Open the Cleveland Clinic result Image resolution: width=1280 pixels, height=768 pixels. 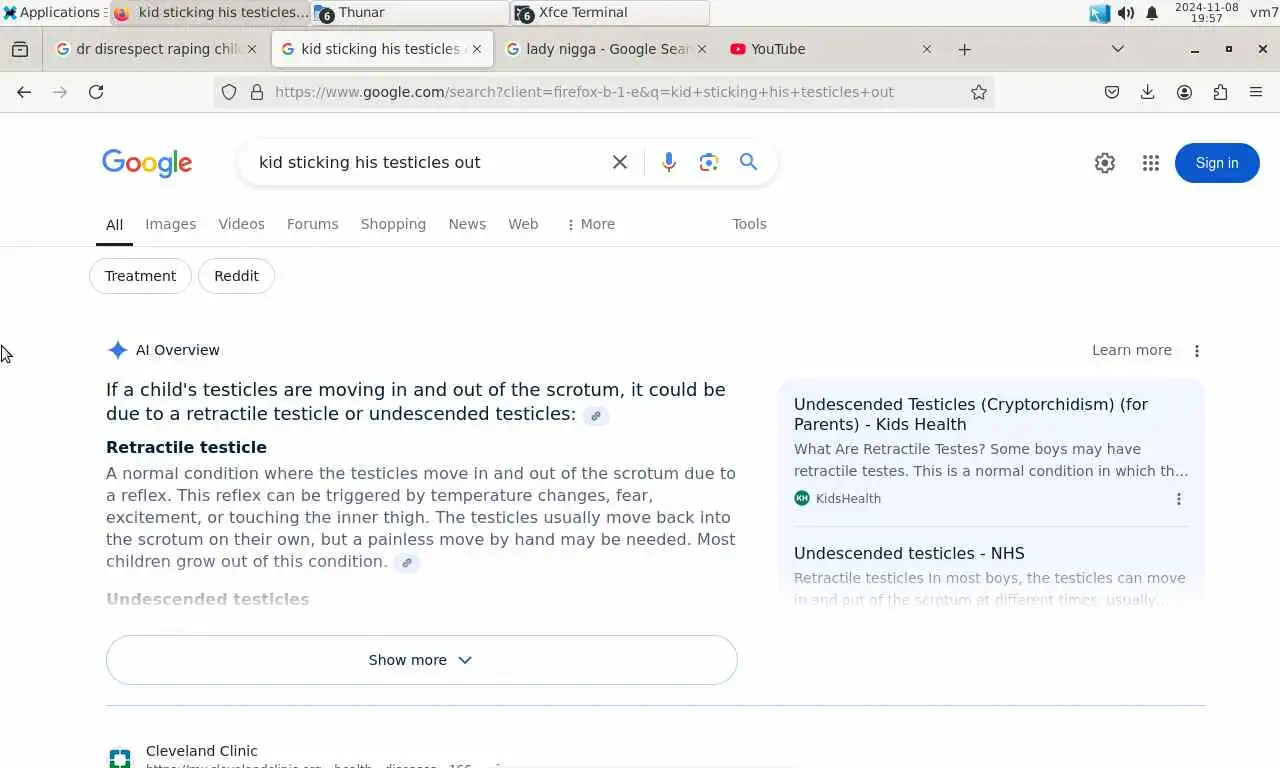(x=202, y=751)
